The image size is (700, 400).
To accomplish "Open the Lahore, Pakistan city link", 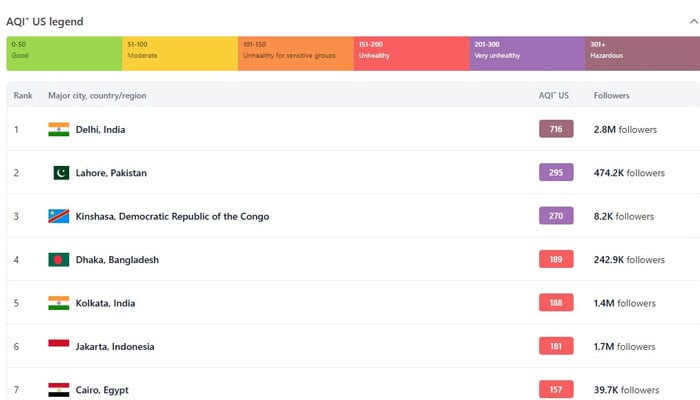I will tap(111, 173).
